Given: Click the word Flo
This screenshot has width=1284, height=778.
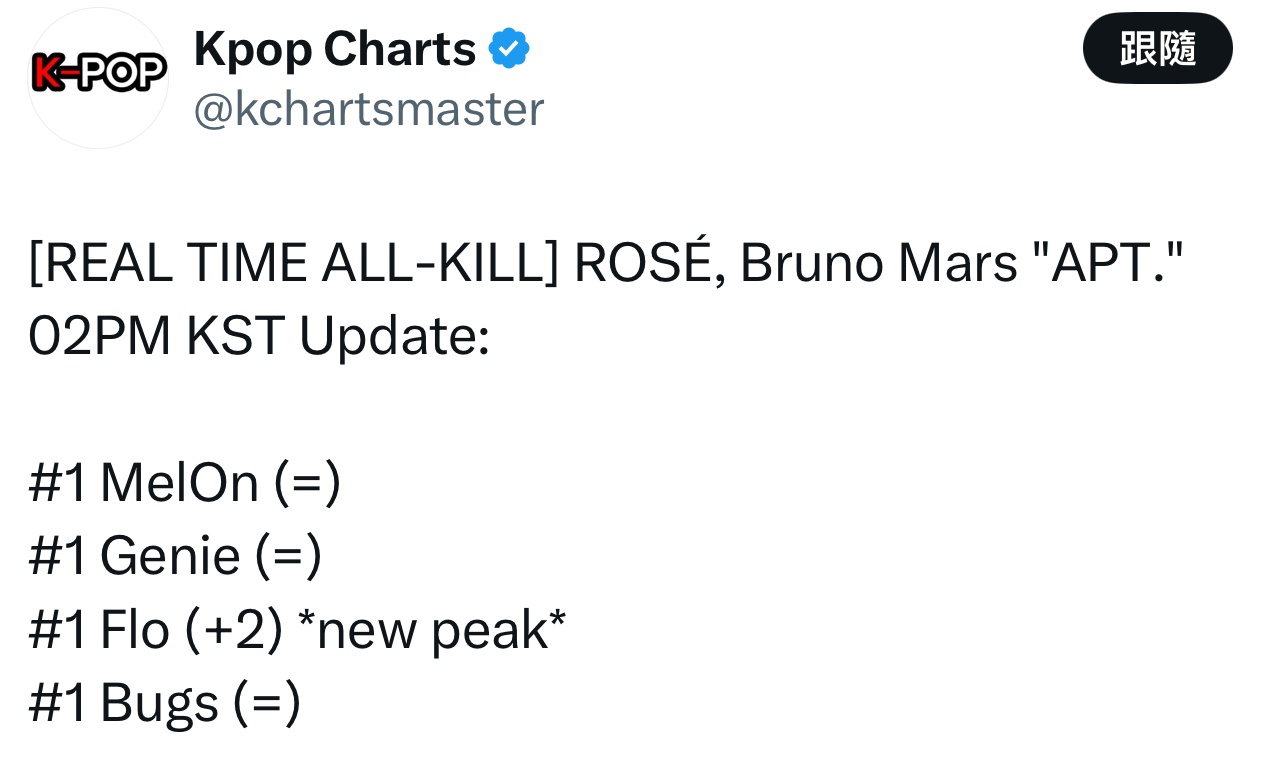Looking at the screenshot, I should tap(134, 630).
